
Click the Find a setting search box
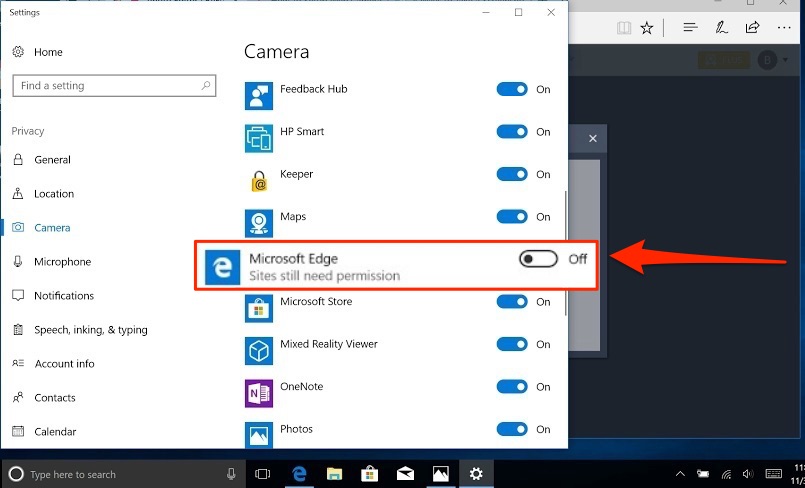pyautogui.click(x=114, y=86)
